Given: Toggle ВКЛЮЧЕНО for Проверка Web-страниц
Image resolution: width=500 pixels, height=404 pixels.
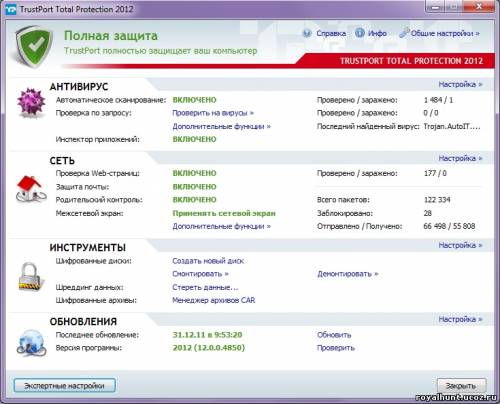Looking at the screenshot, I should [194, 173].
